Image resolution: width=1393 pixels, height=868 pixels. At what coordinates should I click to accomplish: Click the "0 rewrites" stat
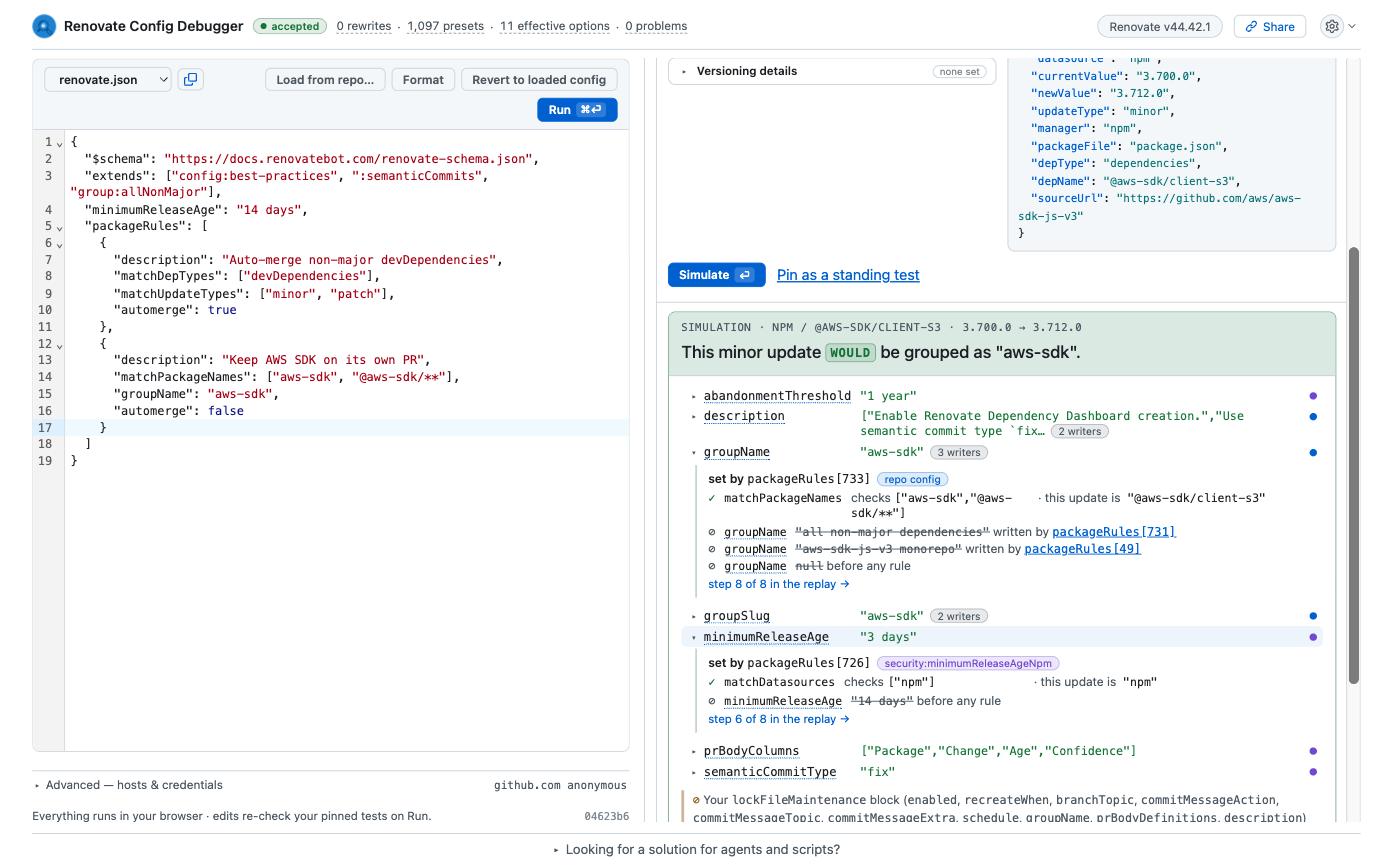[364, 26]
